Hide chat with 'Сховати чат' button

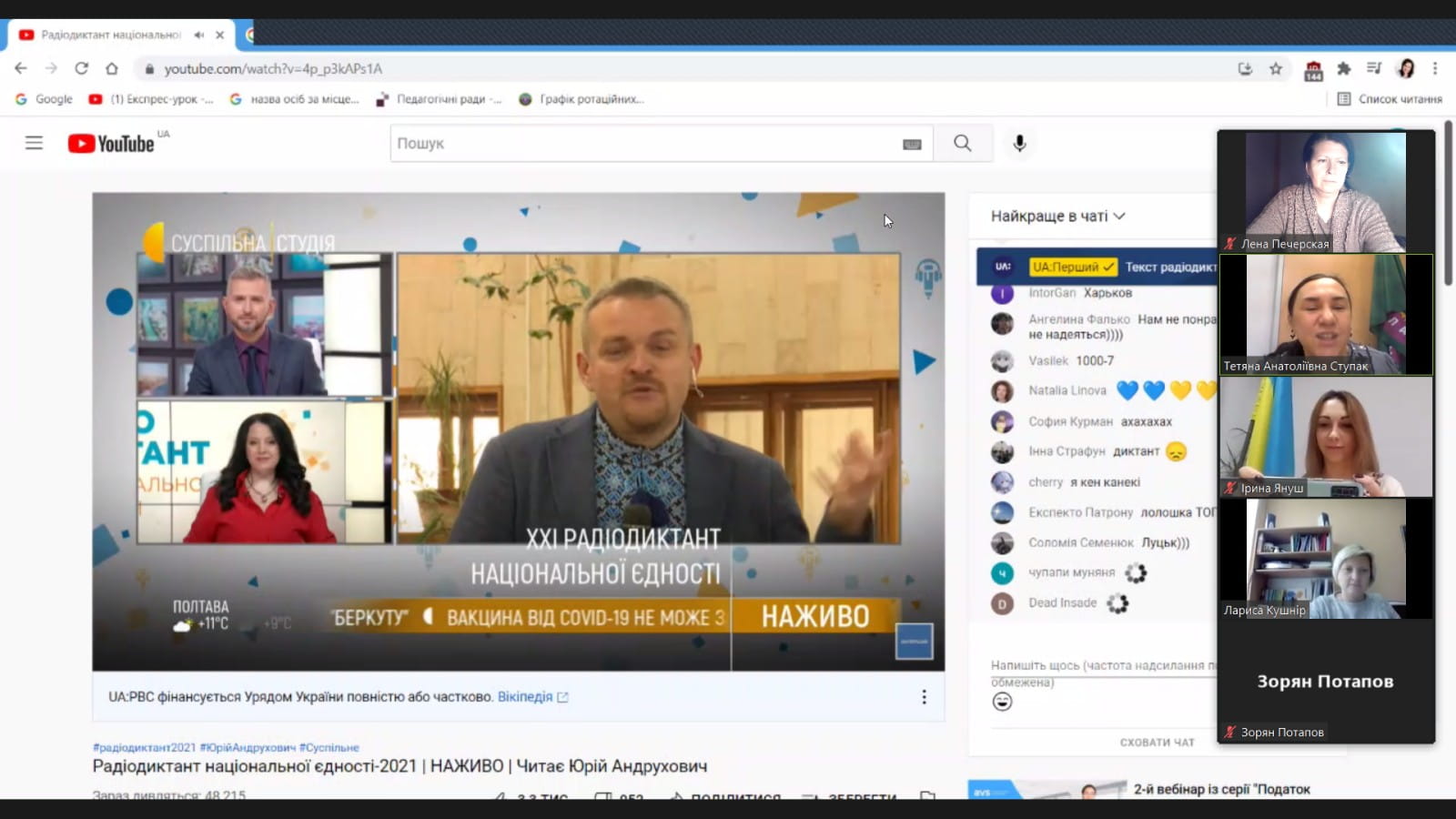[1157, 743]
